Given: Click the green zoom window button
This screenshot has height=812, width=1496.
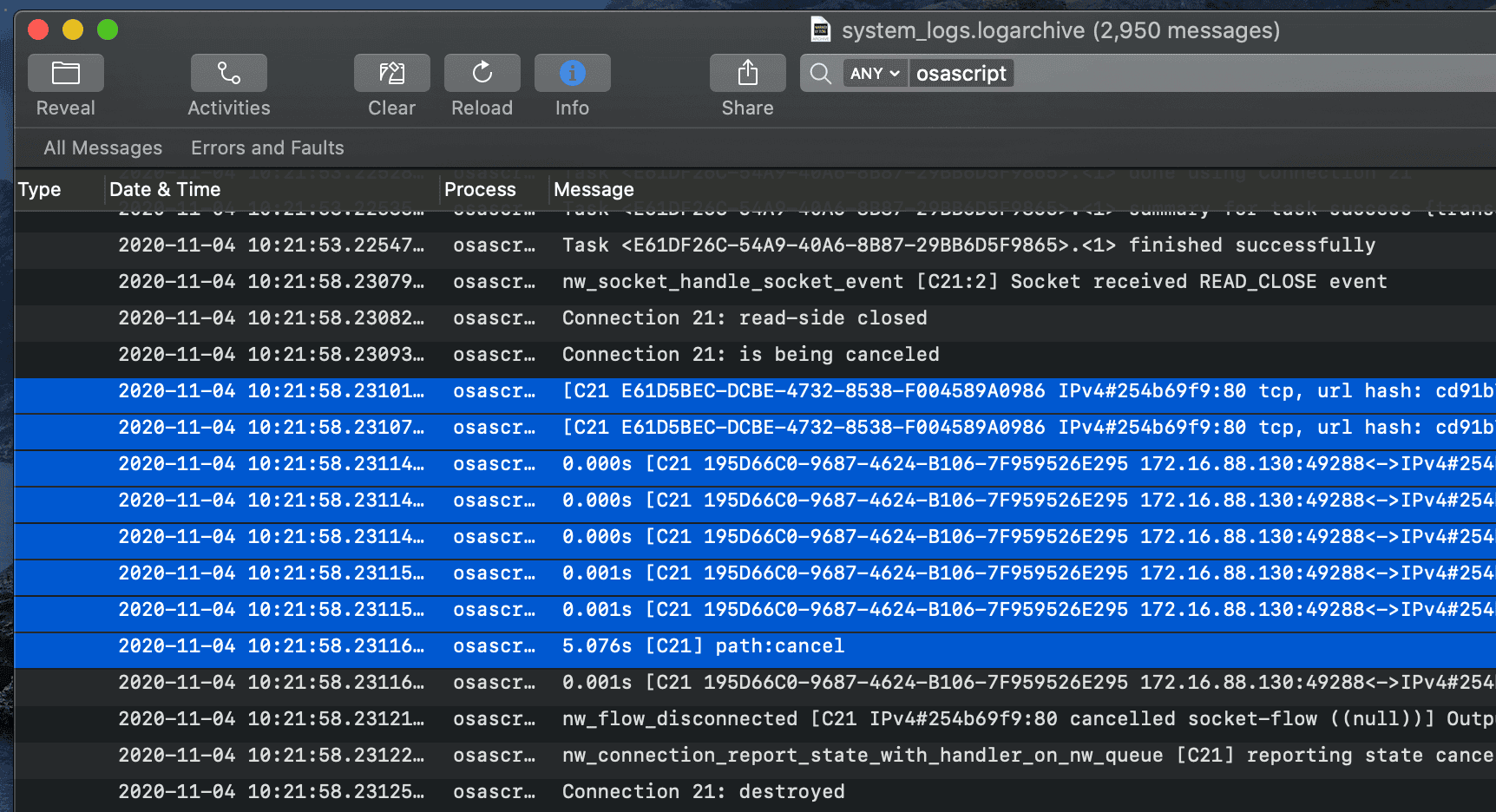Looking at the screenshot, I should (108, 29).
